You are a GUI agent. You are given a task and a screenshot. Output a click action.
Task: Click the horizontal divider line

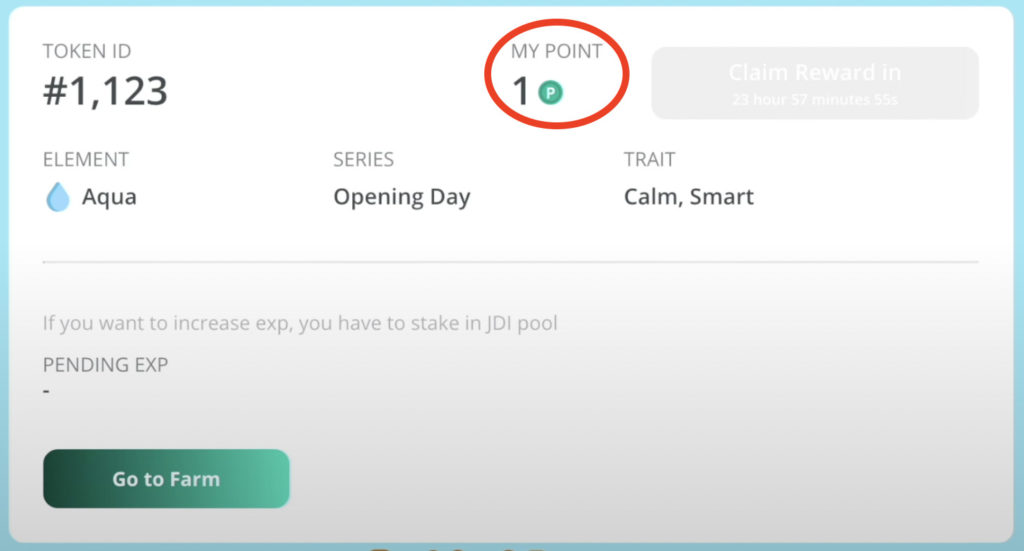pos(511,262)
